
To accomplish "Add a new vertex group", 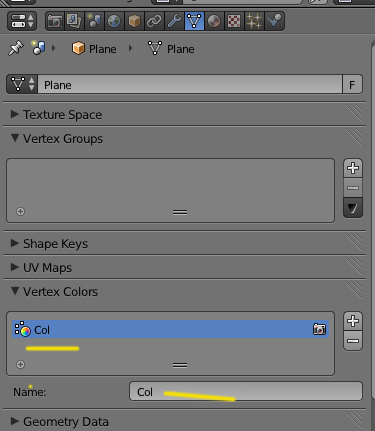I will tap(353, 168).
